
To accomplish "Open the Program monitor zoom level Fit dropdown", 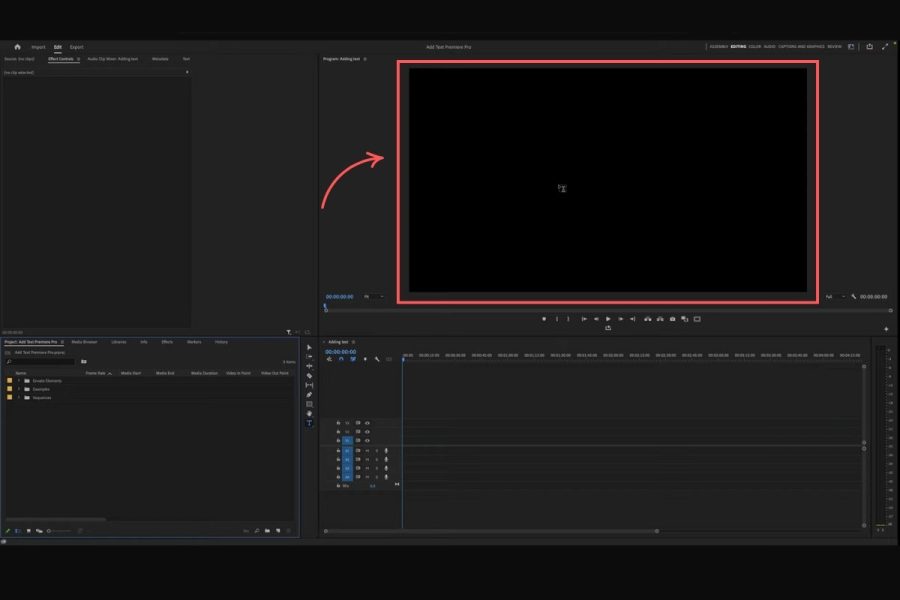I will coord(373,297).
